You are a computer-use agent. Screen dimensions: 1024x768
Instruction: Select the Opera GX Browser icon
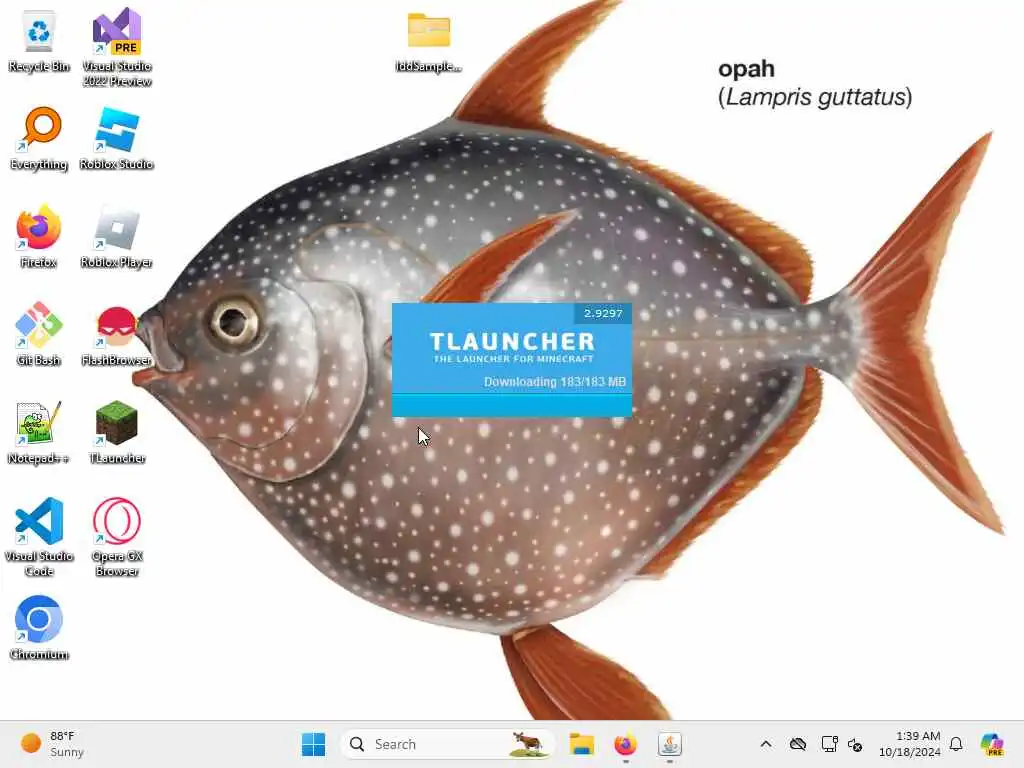point(117,537)
